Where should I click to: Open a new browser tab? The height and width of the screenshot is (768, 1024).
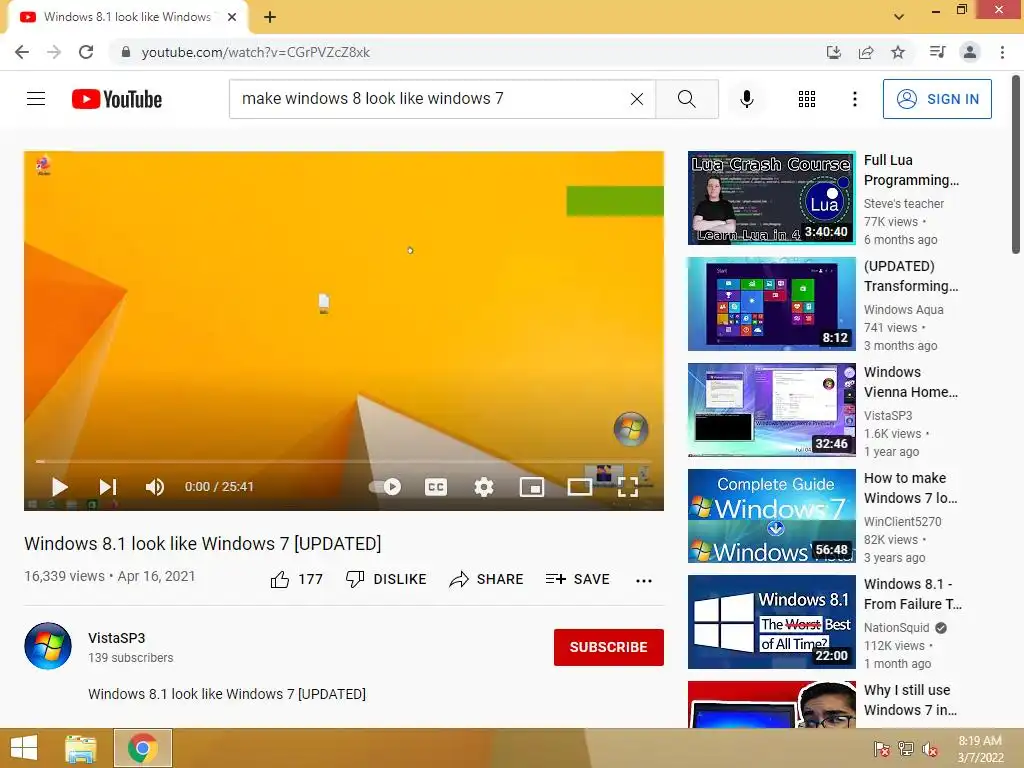[x=270, y=17]
